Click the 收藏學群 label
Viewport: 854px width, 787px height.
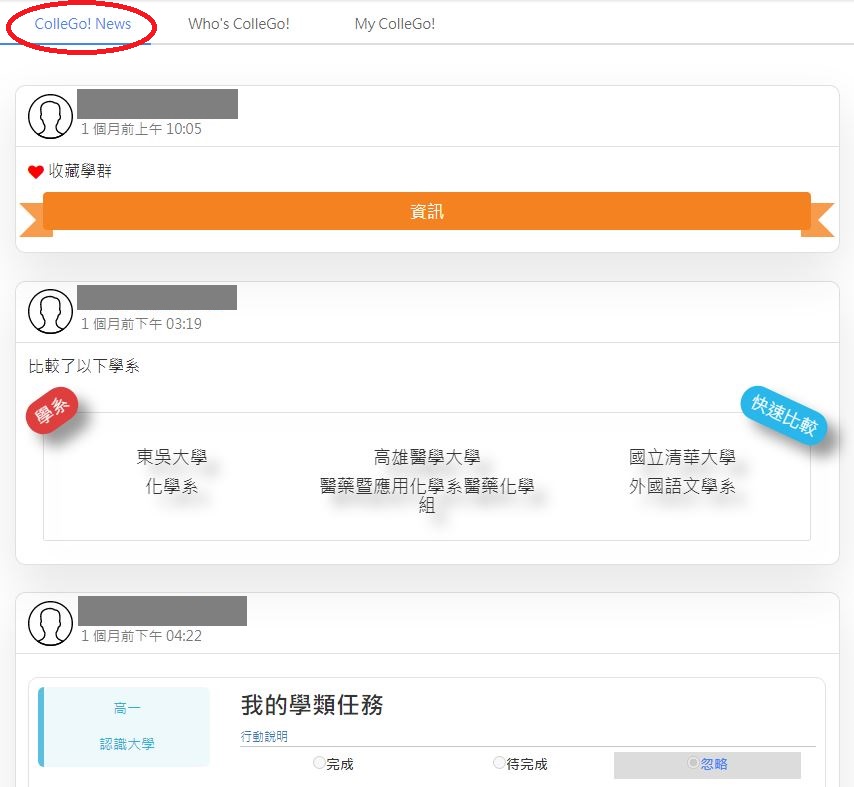point(80,171)
